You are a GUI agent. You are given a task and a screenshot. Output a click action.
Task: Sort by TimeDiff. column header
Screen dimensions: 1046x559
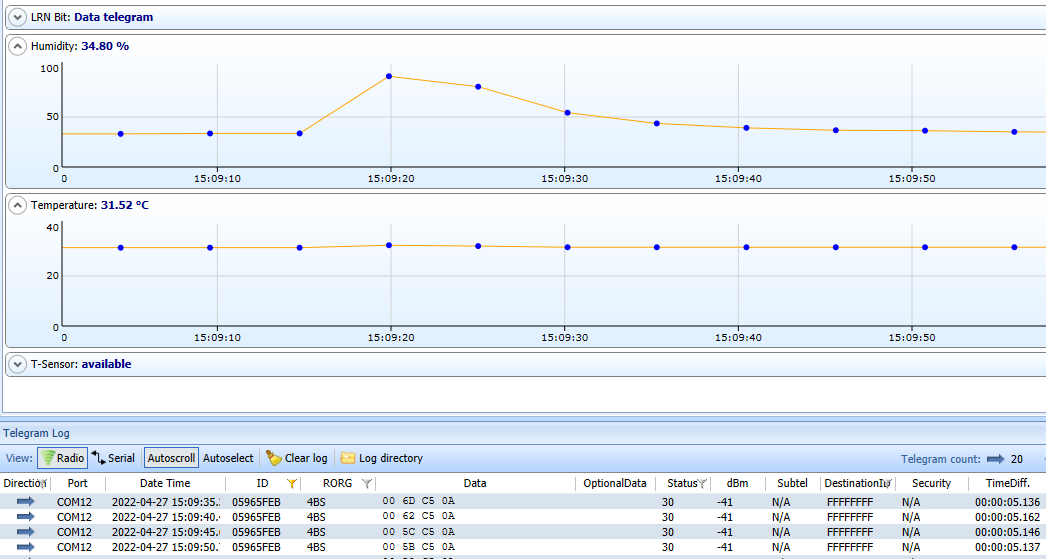tap(1007, 484)
